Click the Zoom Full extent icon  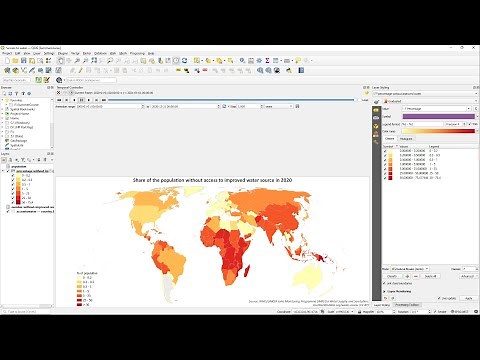click(x=94, y=61)
